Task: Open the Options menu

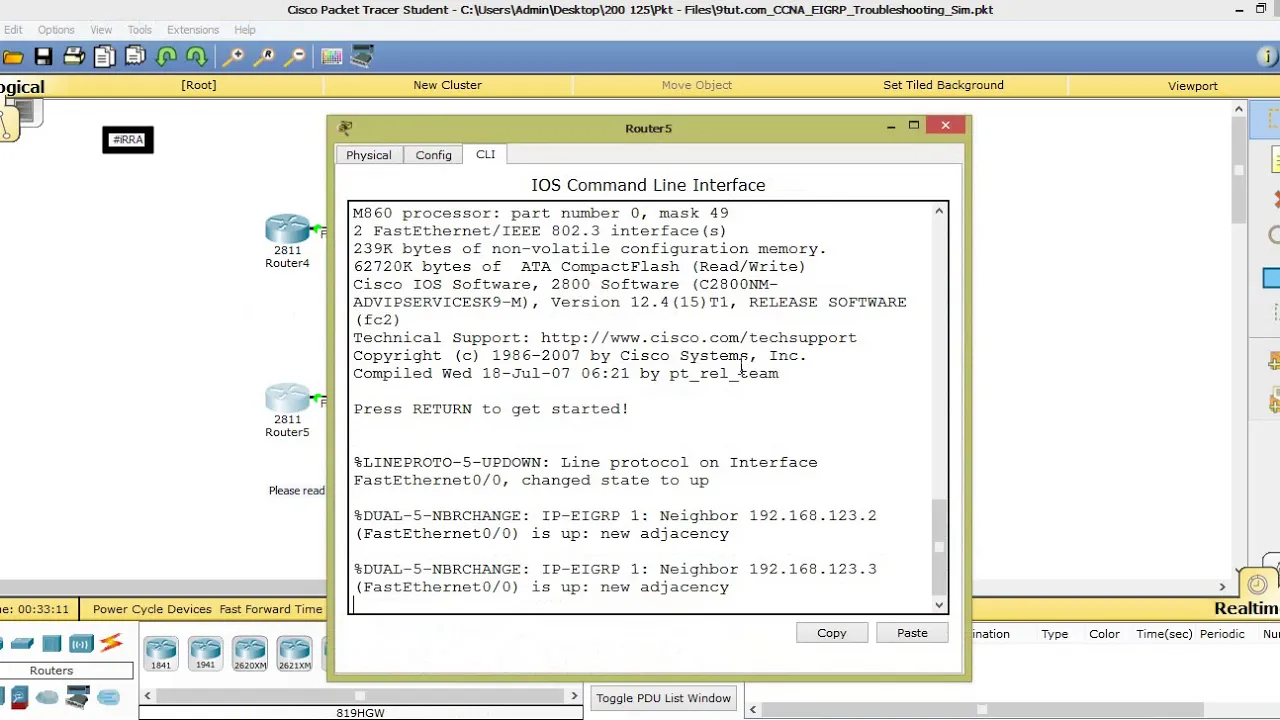Action: [x=56, y=30]
